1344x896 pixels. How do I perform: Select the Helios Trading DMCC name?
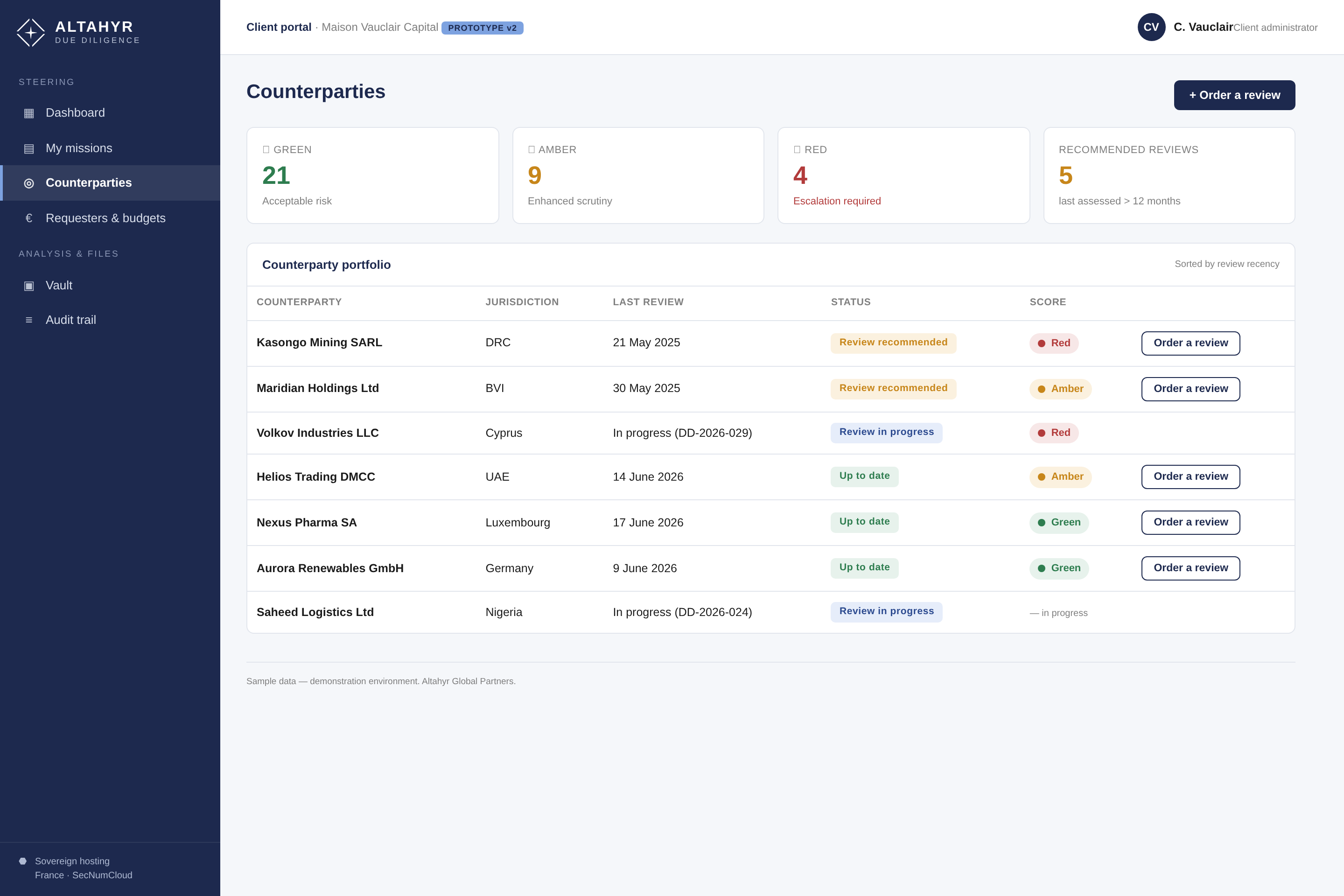(x=316, y=476)
